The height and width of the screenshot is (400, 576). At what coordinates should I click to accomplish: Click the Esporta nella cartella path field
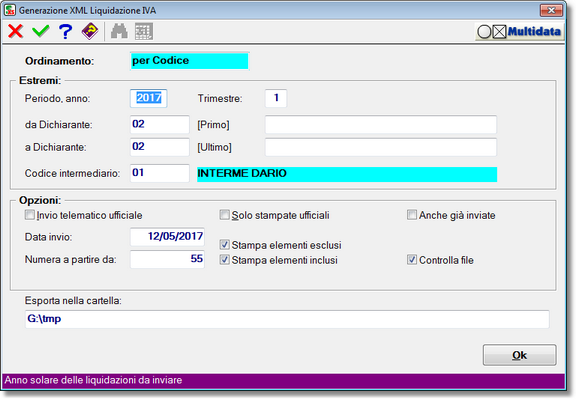click(x=287, y=319)
